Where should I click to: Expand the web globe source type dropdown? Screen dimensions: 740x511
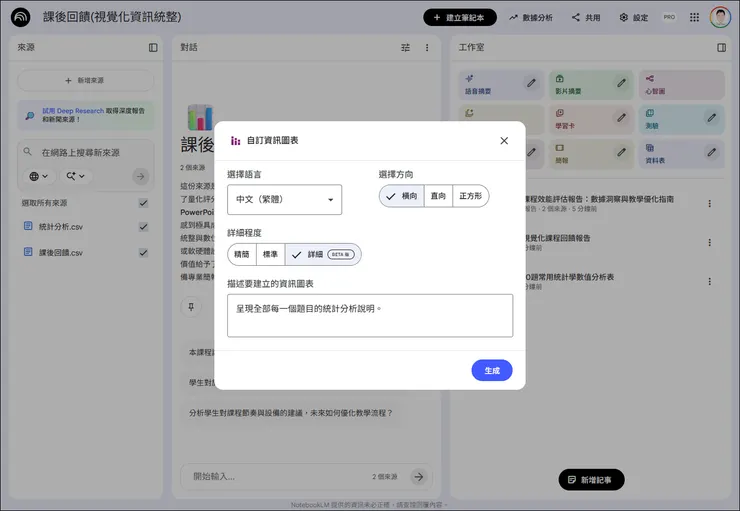(x=39, y=176)
